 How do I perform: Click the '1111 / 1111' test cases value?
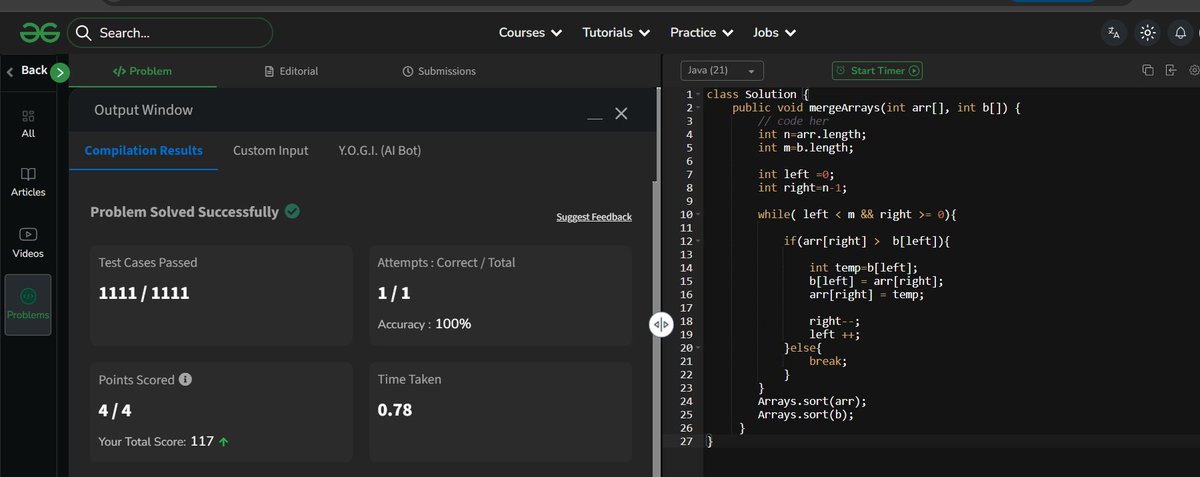(144, 294)
